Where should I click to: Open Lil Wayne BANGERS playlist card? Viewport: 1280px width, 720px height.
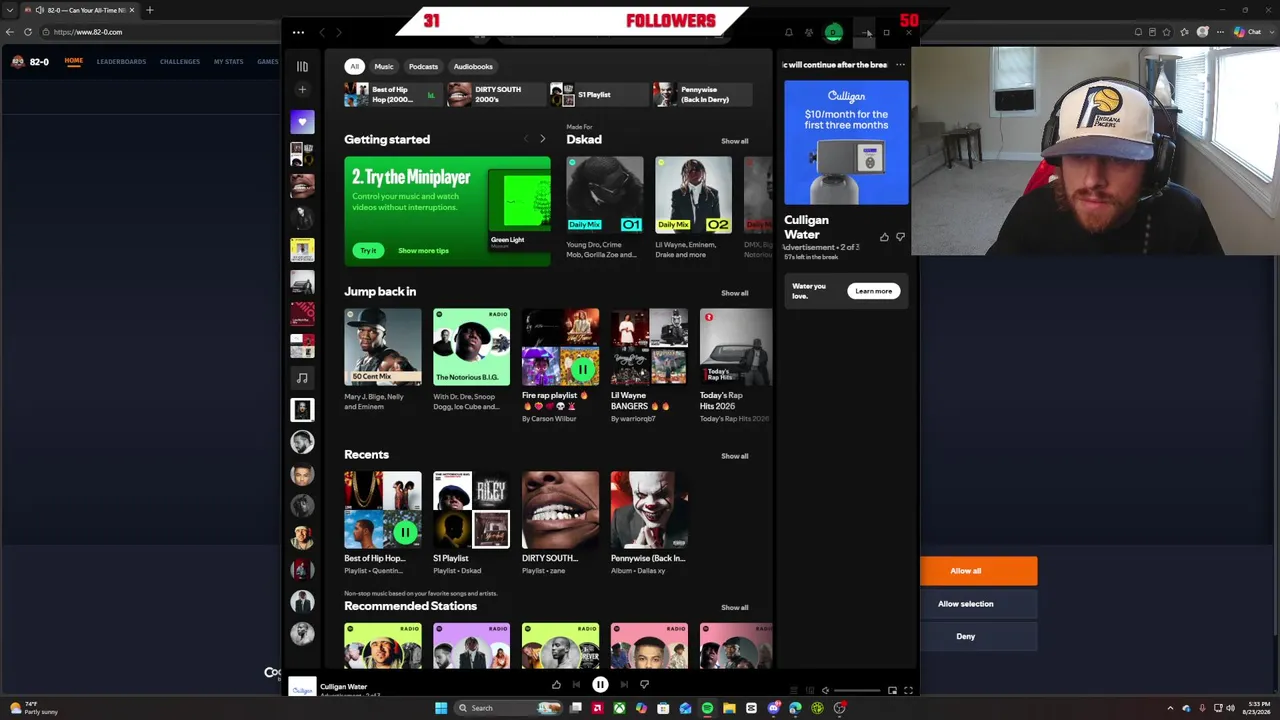[x=649, y=366]
